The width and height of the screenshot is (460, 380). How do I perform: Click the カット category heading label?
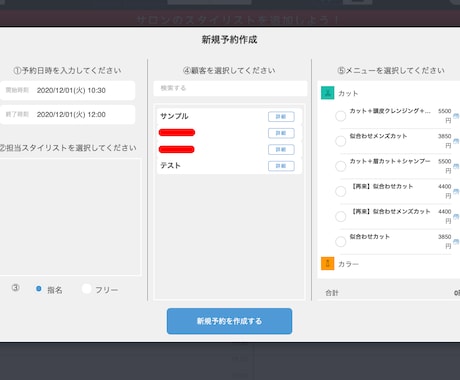click(348, 94)
